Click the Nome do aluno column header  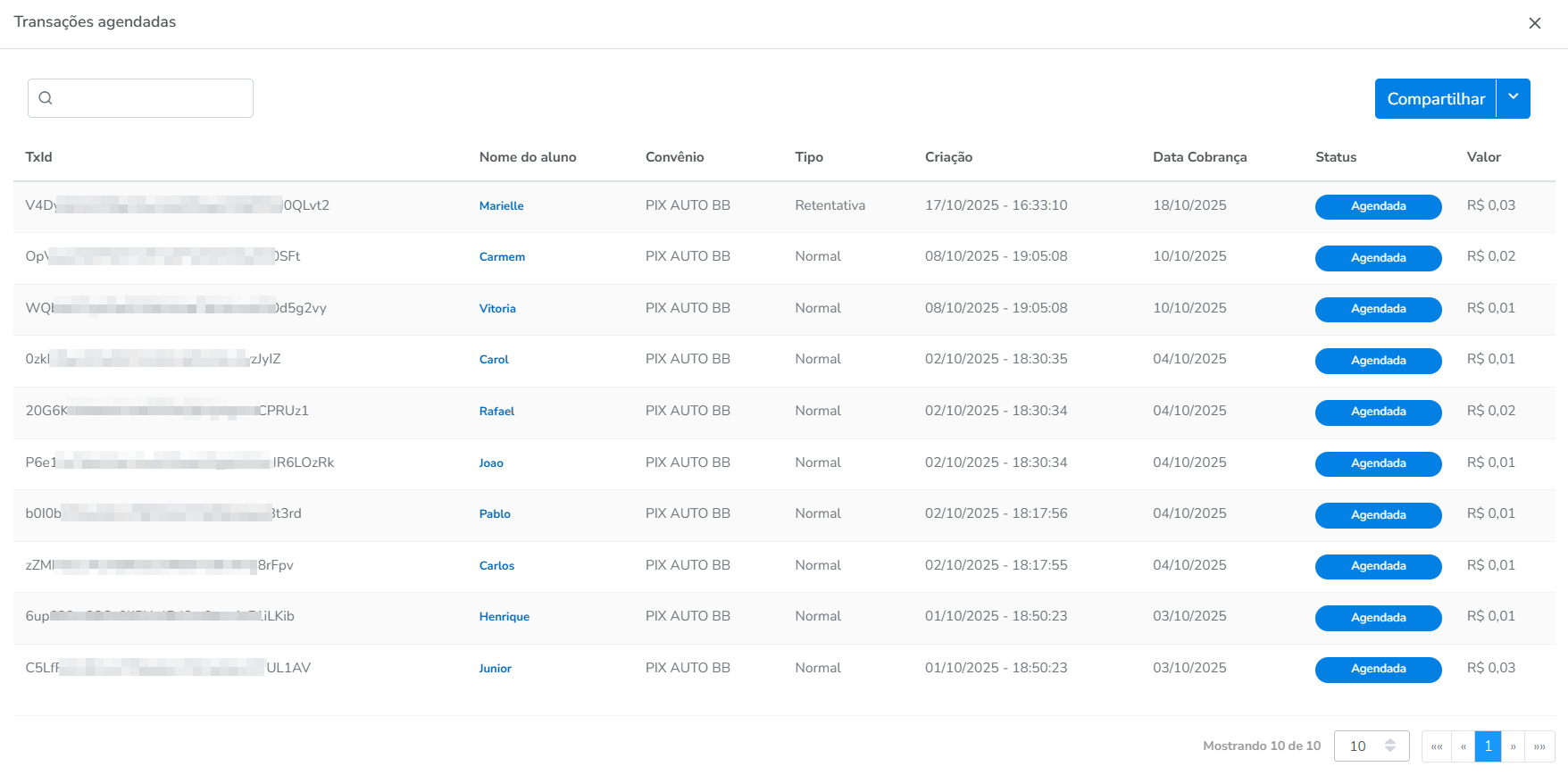click(527, 157)
